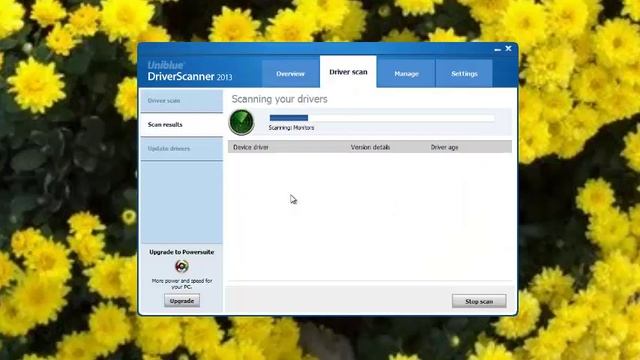Click the Uniblue DriverScanner 2013 logo
Viewport: 640px width, 360px height.
[x=190, y=71]
